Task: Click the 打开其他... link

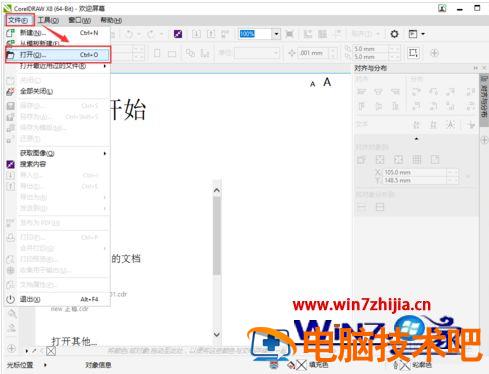Action: tap(75, 341)
